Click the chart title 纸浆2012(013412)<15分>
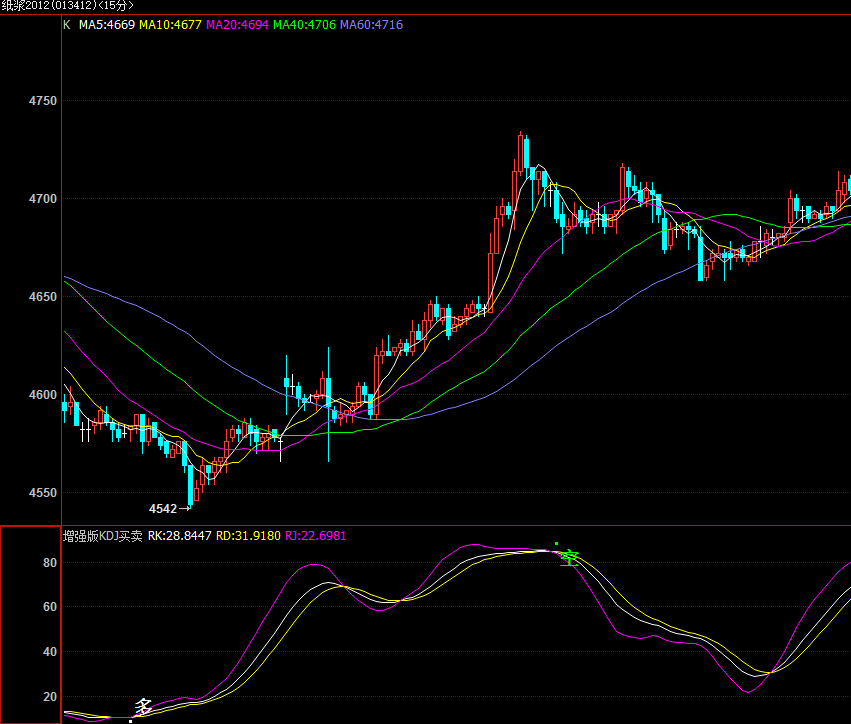Screen dimensions: 851x724 (67, 5)
